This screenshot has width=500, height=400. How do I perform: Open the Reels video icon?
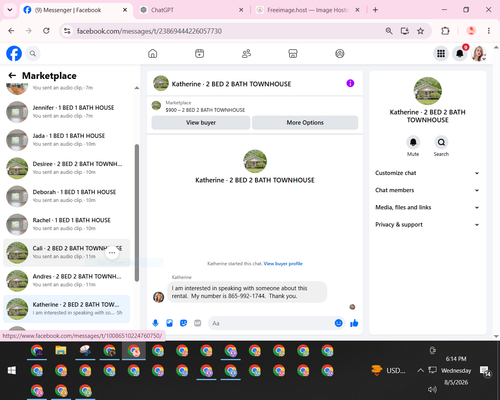pos(199,53)
